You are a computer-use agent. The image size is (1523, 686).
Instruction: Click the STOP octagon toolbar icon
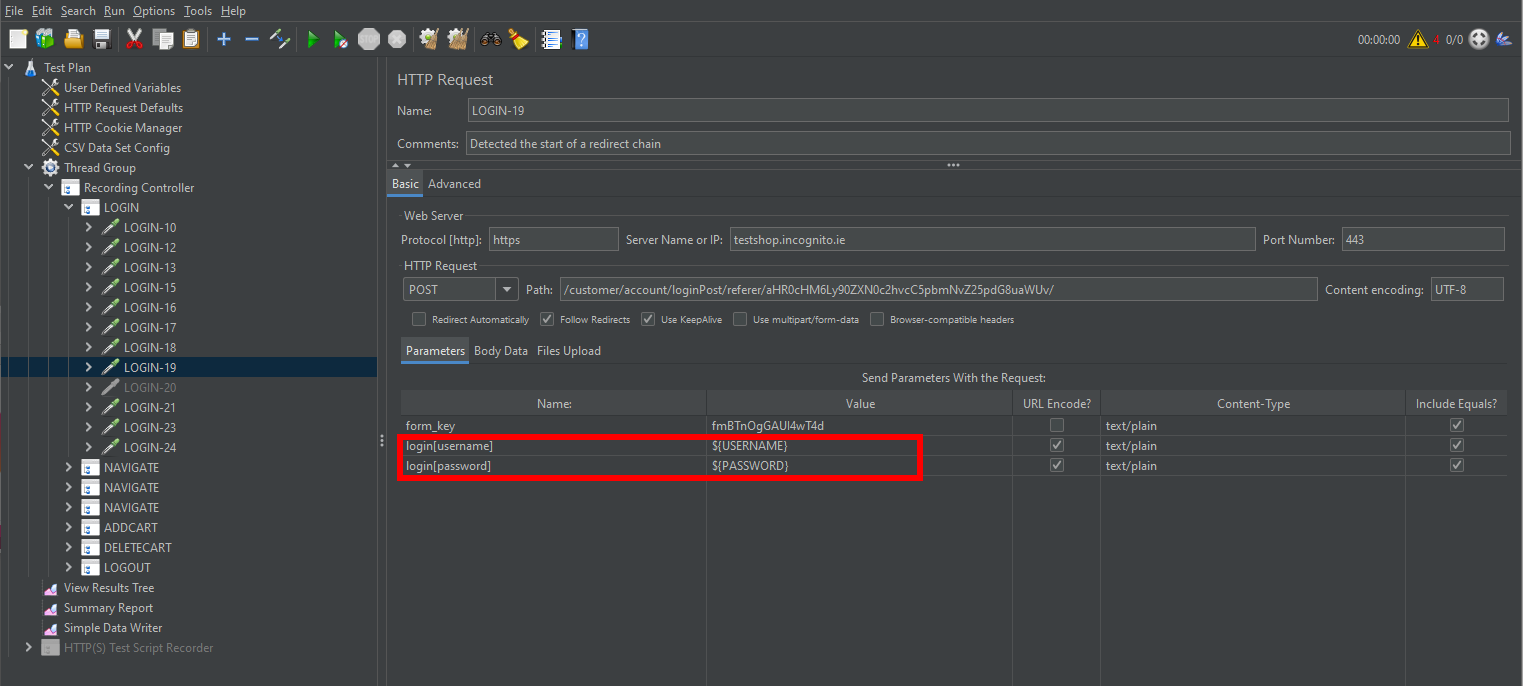[x=369, y=39]
